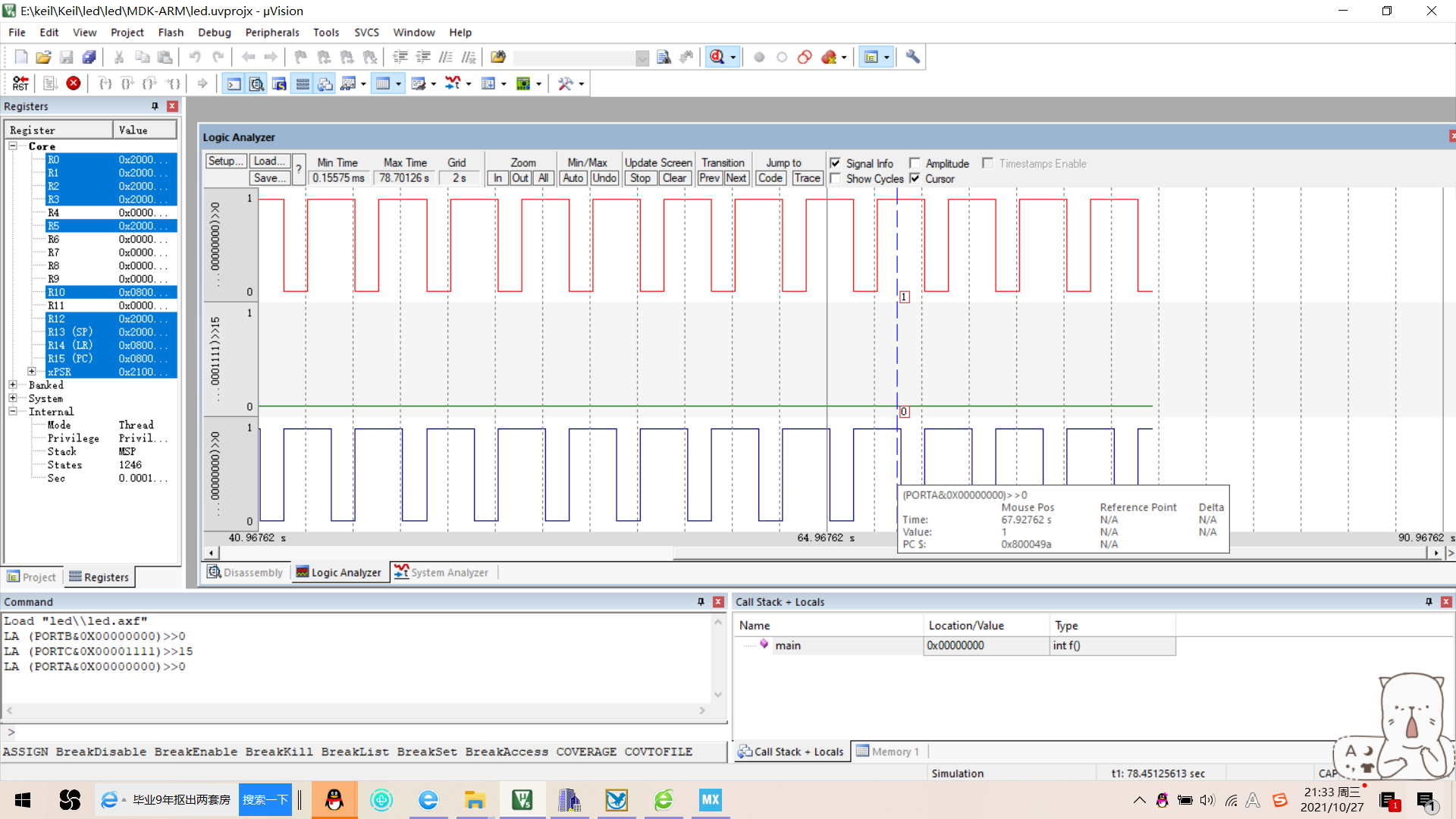This screenshot has height=819, width=1456.
Task: Switch to the Memory 1 tab
Action: coord(888,752)
